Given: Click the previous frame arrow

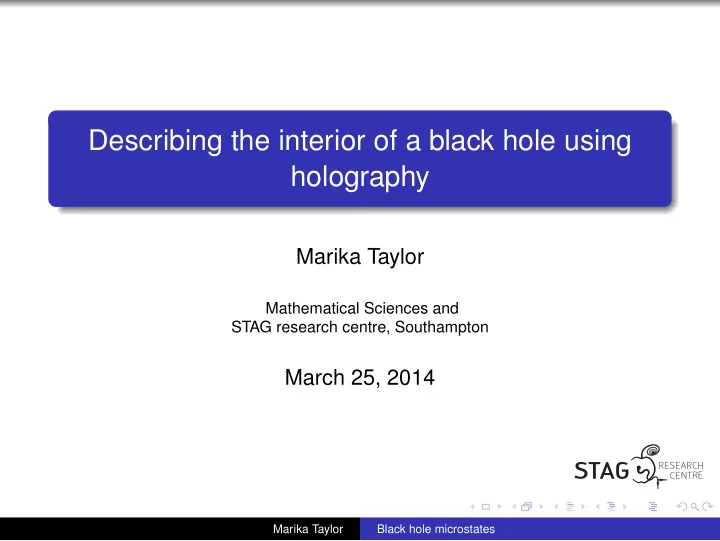Looking at the screenshot, I should (x=514, y=507).
